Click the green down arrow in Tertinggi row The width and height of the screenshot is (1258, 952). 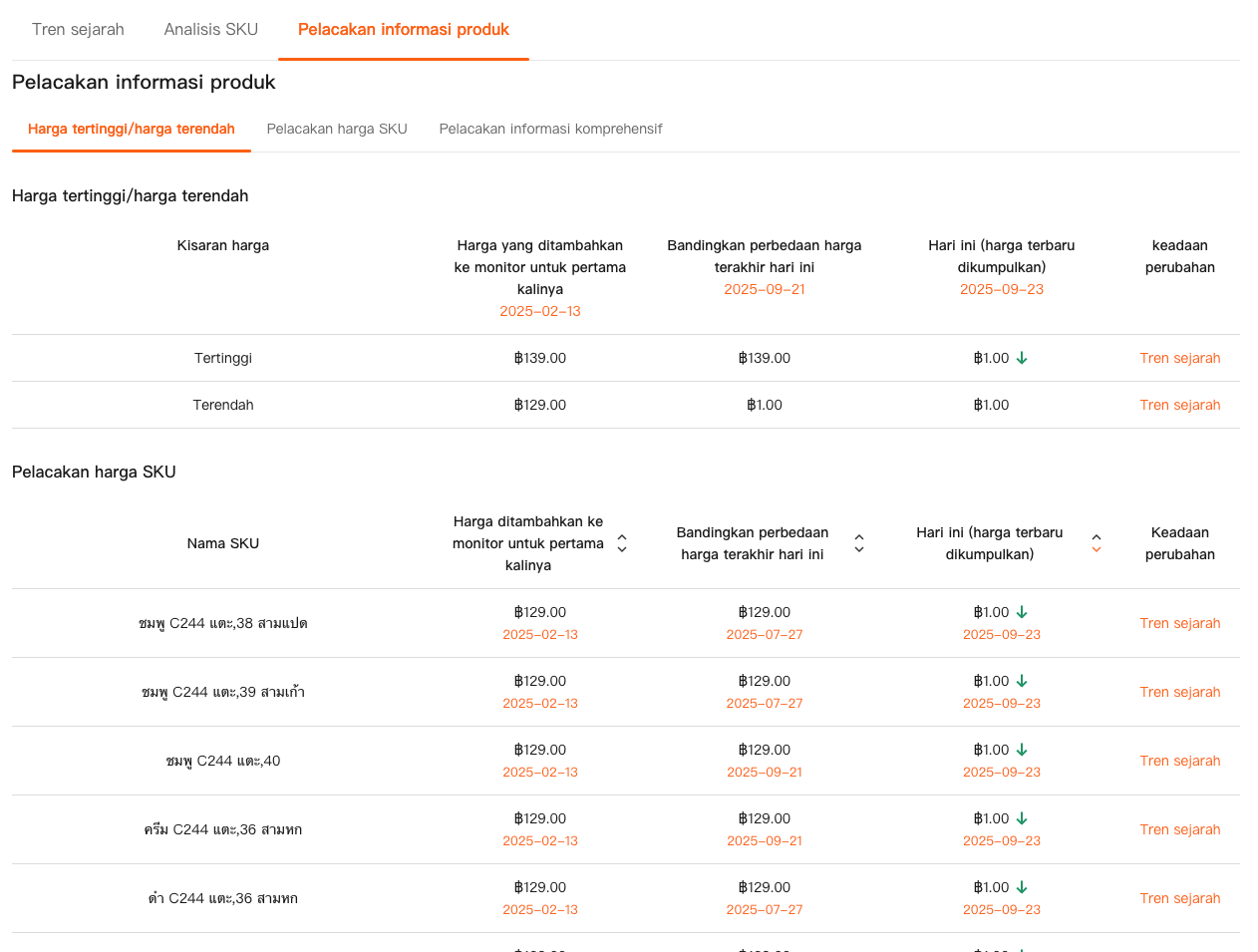(x=1022, y=358)
